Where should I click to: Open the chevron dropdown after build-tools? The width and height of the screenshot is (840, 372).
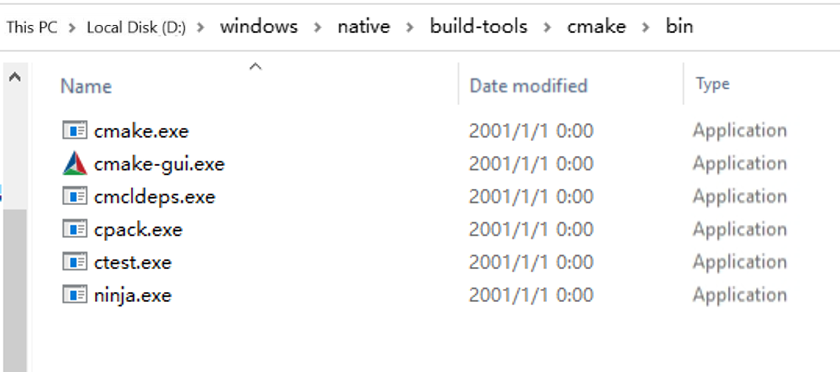point(546,27)
